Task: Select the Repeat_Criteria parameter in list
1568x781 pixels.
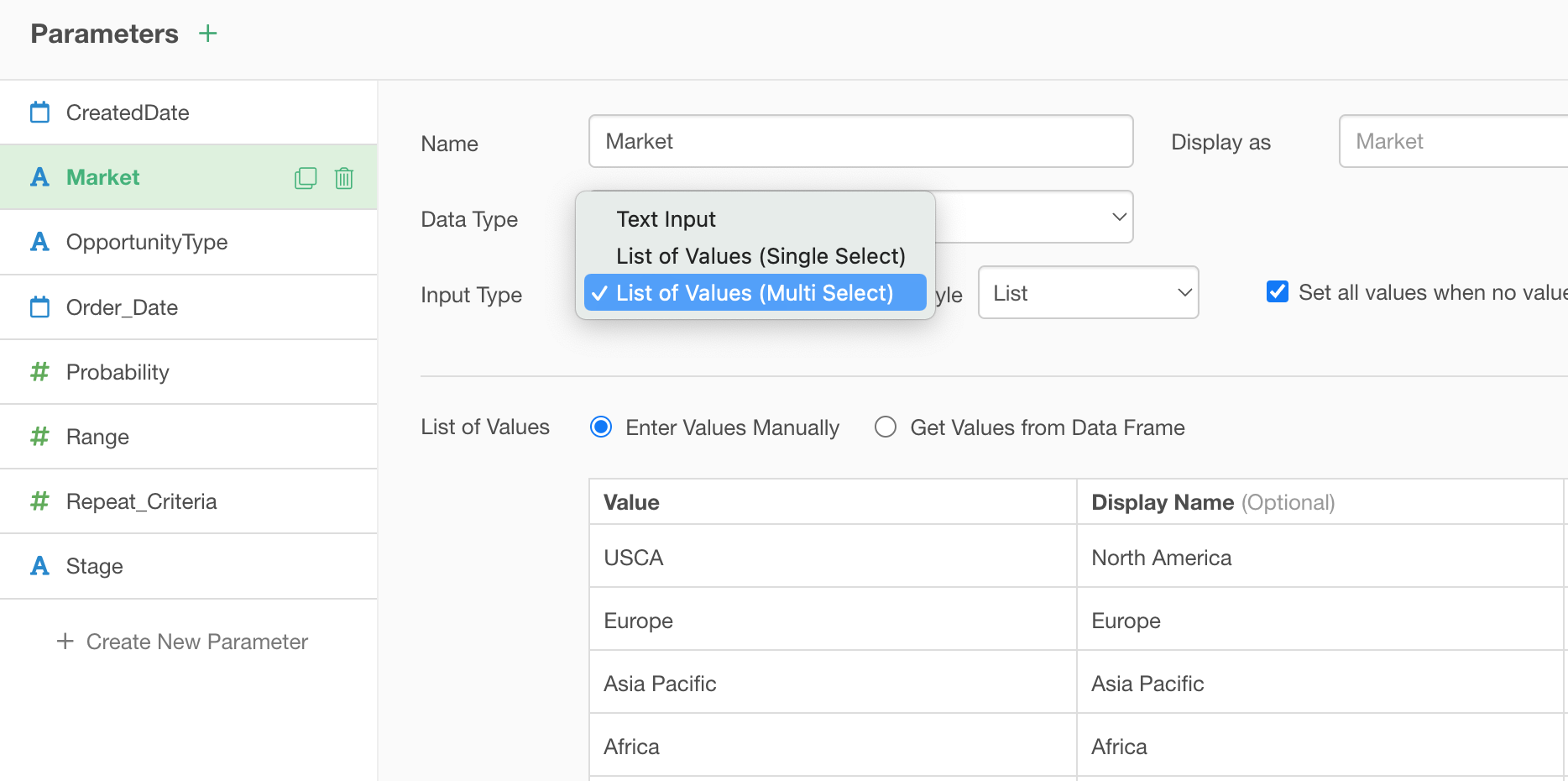Action: (141, 501)
